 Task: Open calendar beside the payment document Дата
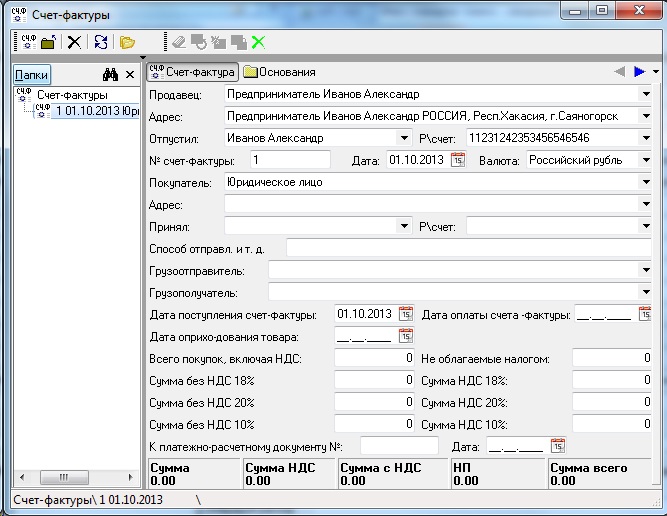tap(558, 446)
